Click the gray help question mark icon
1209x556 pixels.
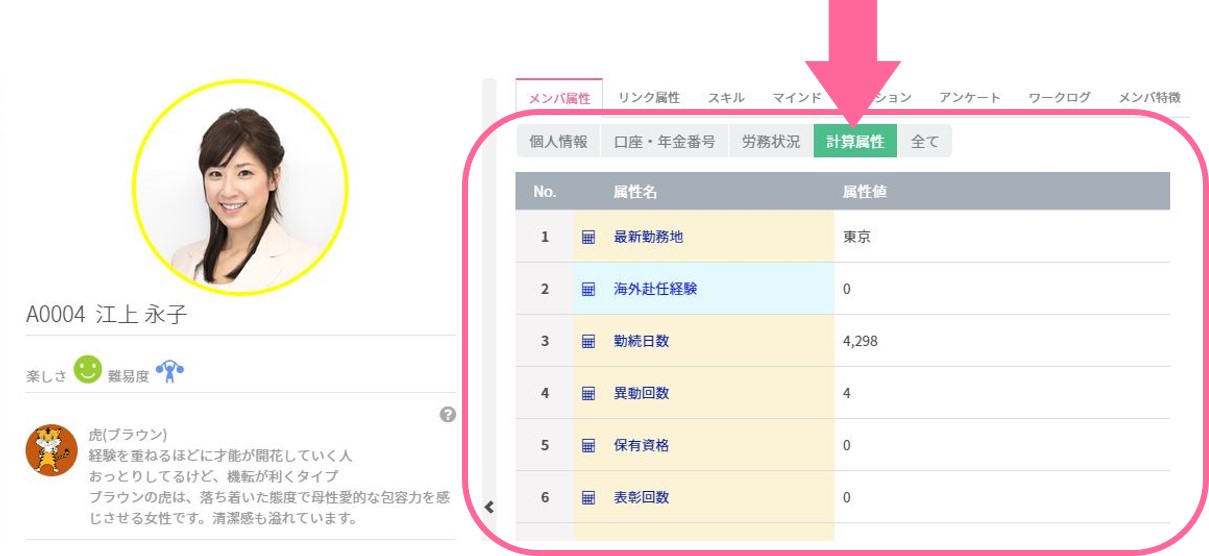(x=448, y=414)
